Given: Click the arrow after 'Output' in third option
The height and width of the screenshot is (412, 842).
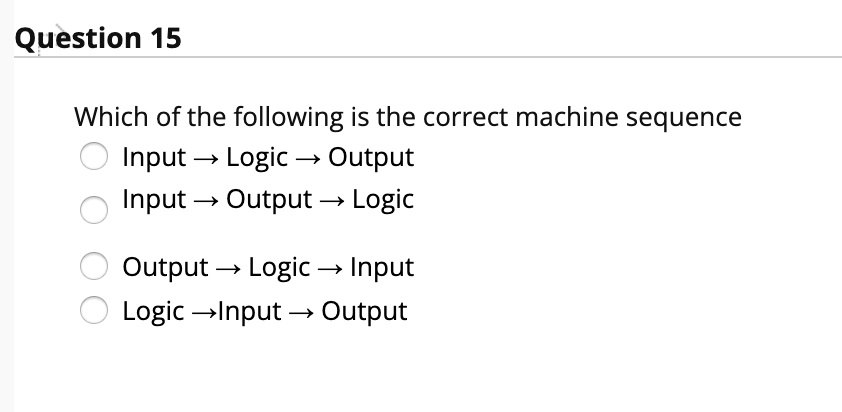Looking at the screenshot, I should pos(228,269).
